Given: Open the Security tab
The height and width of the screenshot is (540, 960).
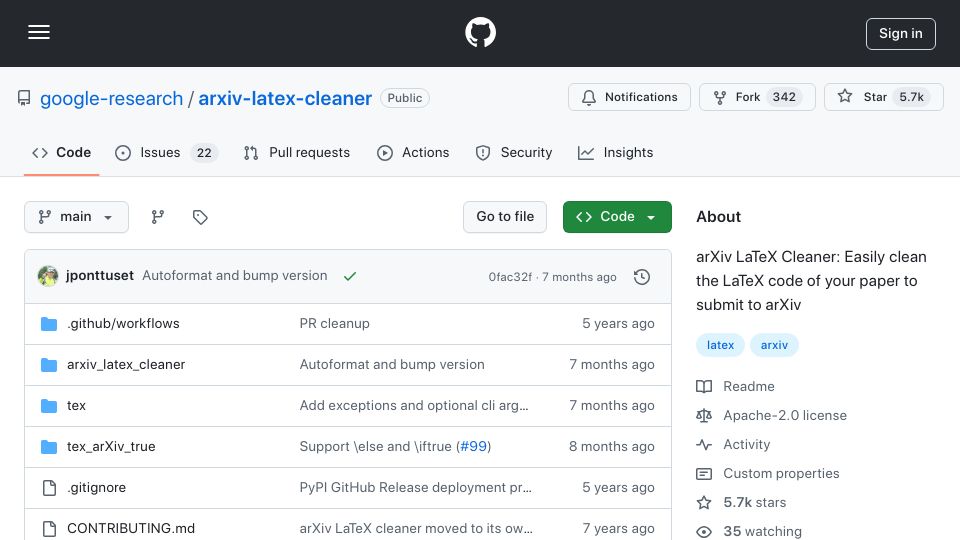Looking at the screenshot, I should coord(514,152).
